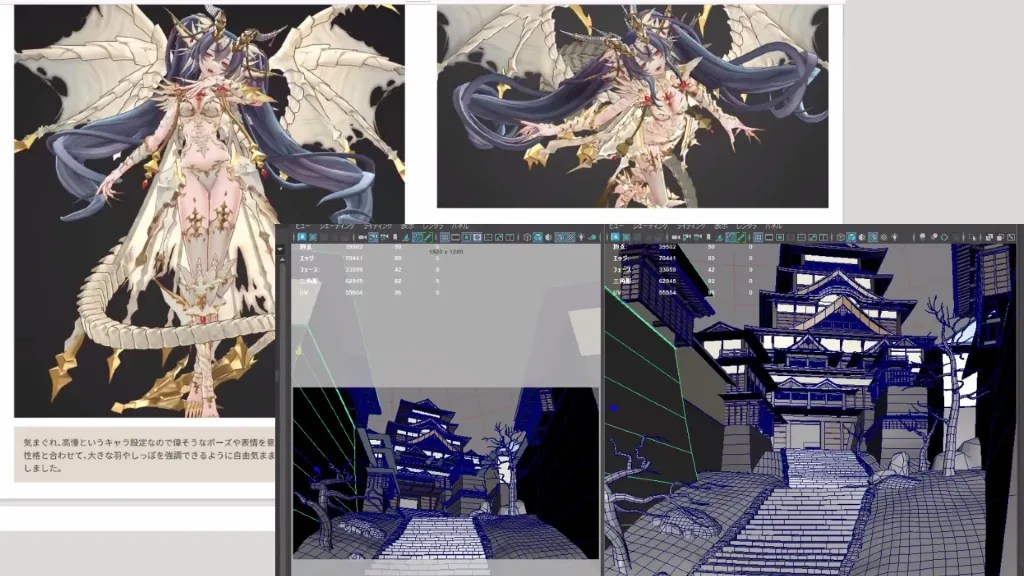Click the light bulb icon in left viewport
This screenshot has width=1024, height=576.
581,237
